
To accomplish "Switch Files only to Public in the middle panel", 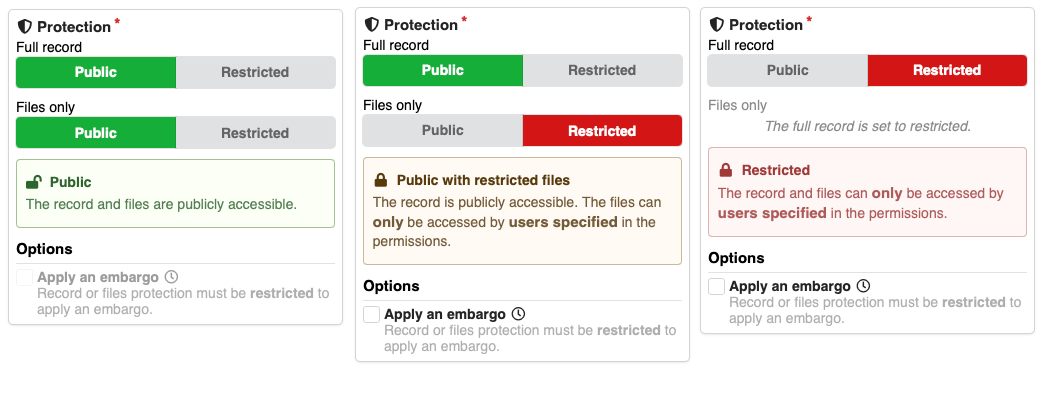I will pyautogui.click(x=443, y=131).
